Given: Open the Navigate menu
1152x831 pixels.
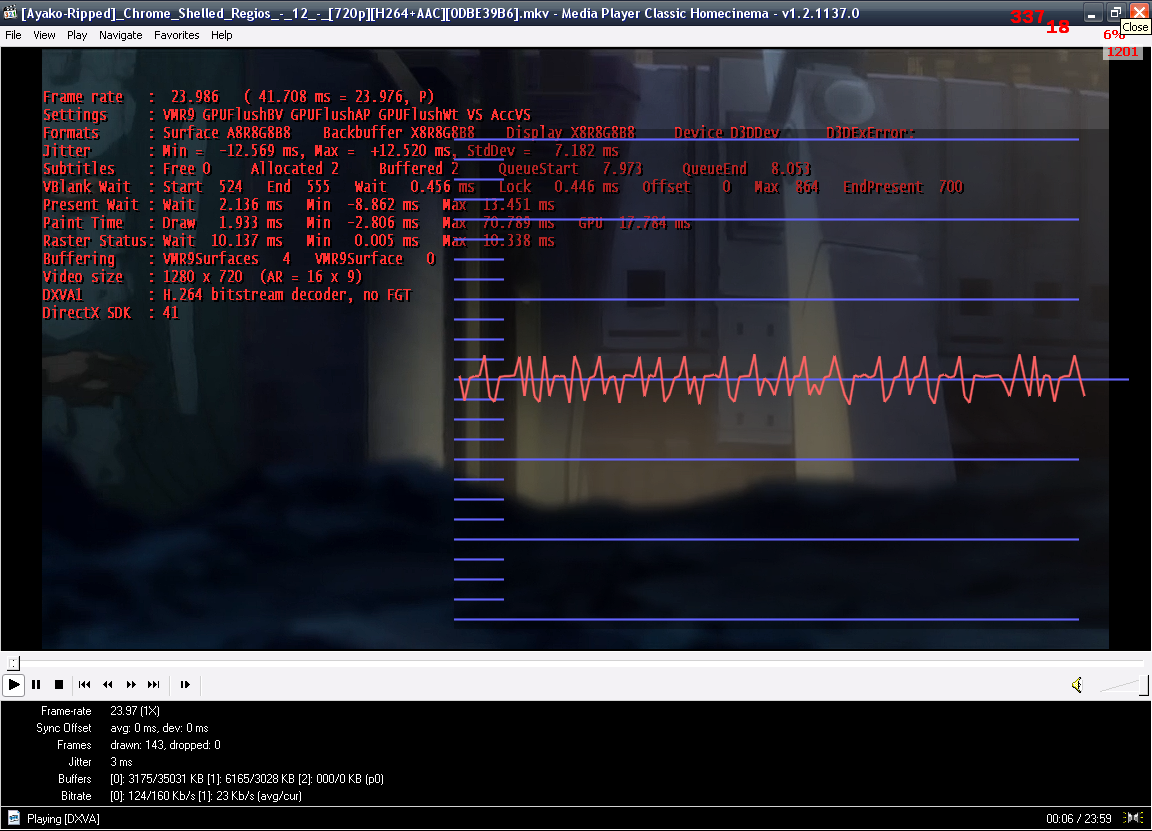Looking at the screenshot, I should 120,35.
